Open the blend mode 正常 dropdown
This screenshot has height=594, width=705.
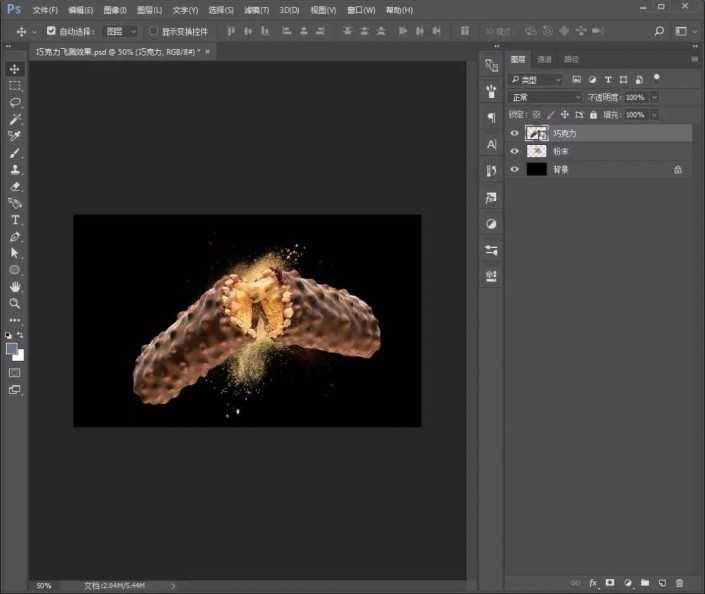point(545,97)
